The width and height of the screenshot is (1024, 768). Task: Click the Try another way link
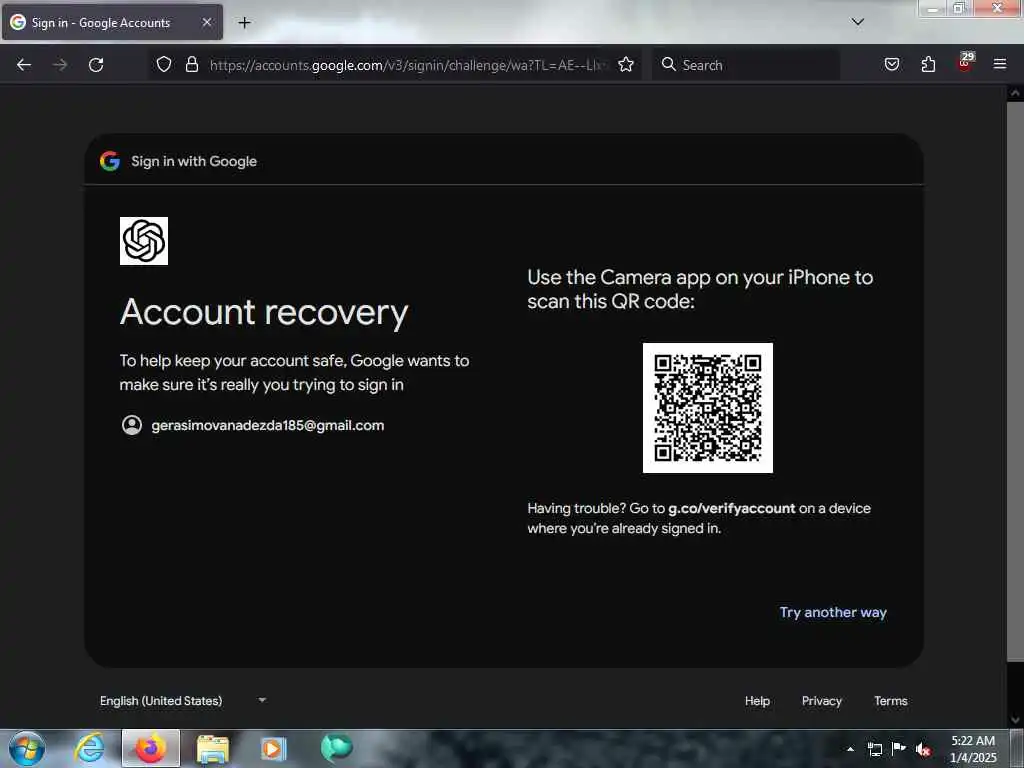coord(833,613)
